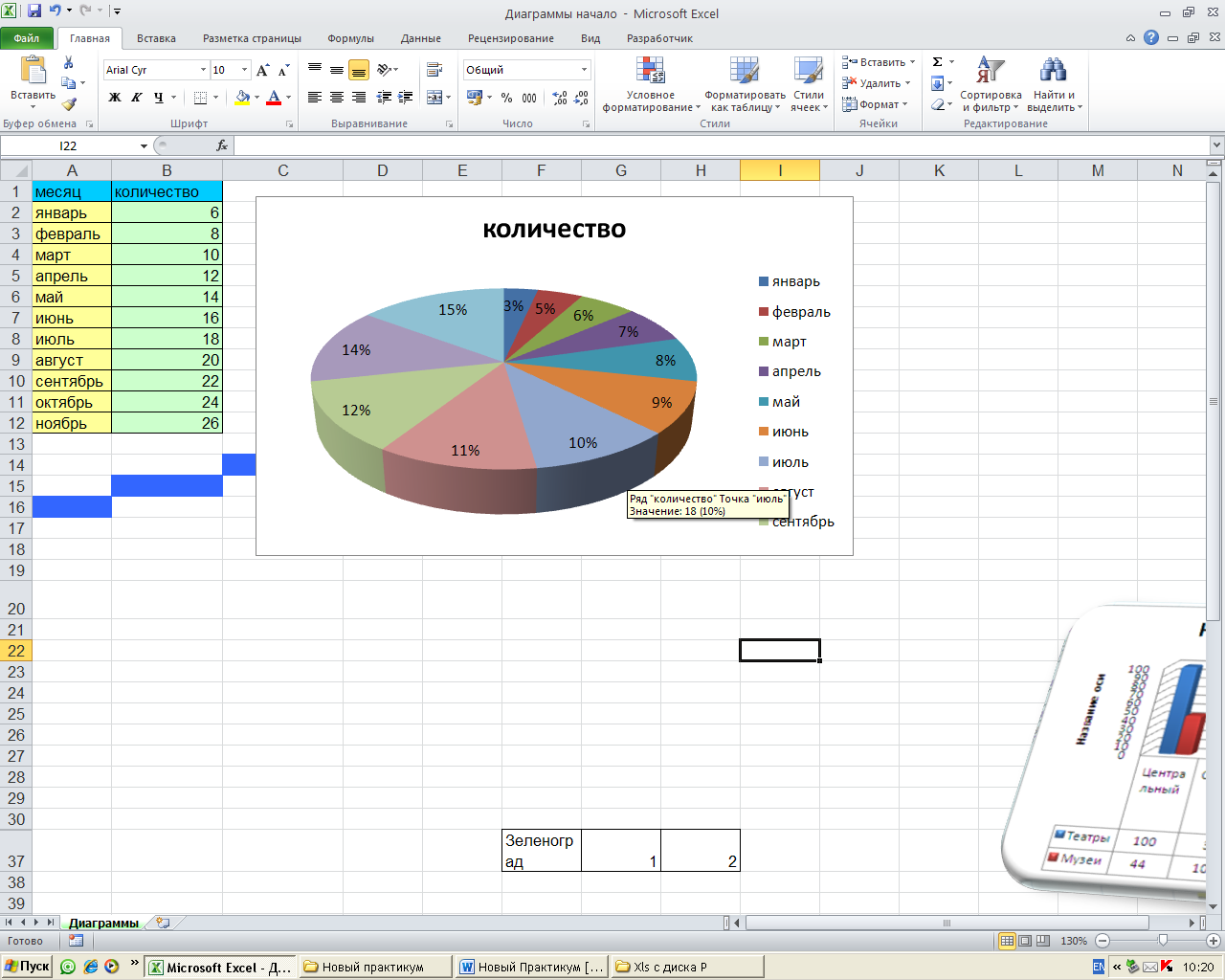
Task: Click the percent style icon
Action: 506,98
